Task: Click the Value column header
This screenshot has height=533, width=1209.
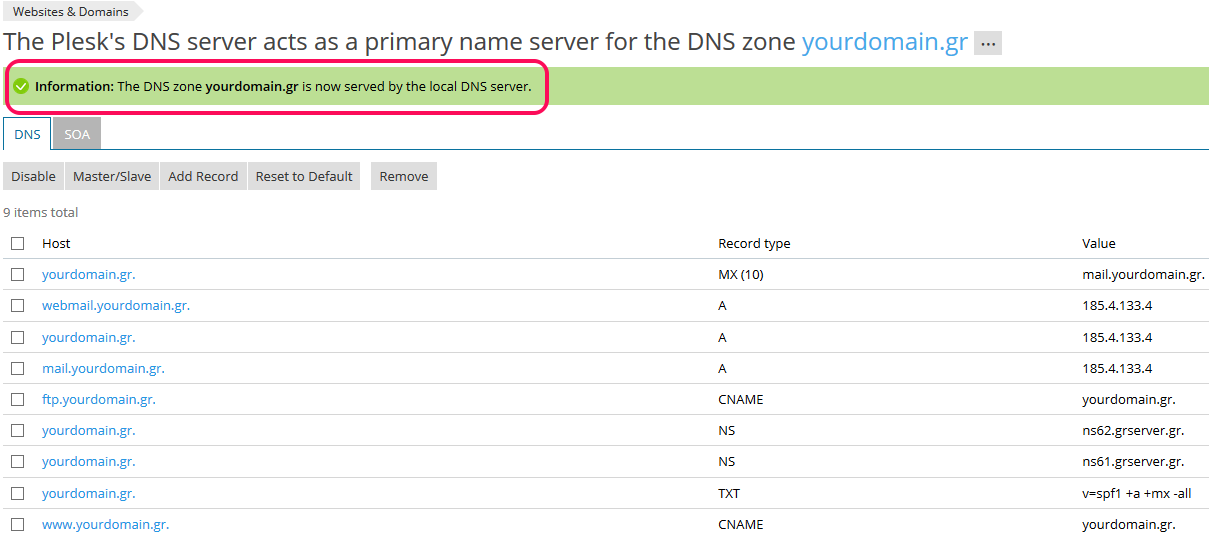Action: tap(1099, 243)
